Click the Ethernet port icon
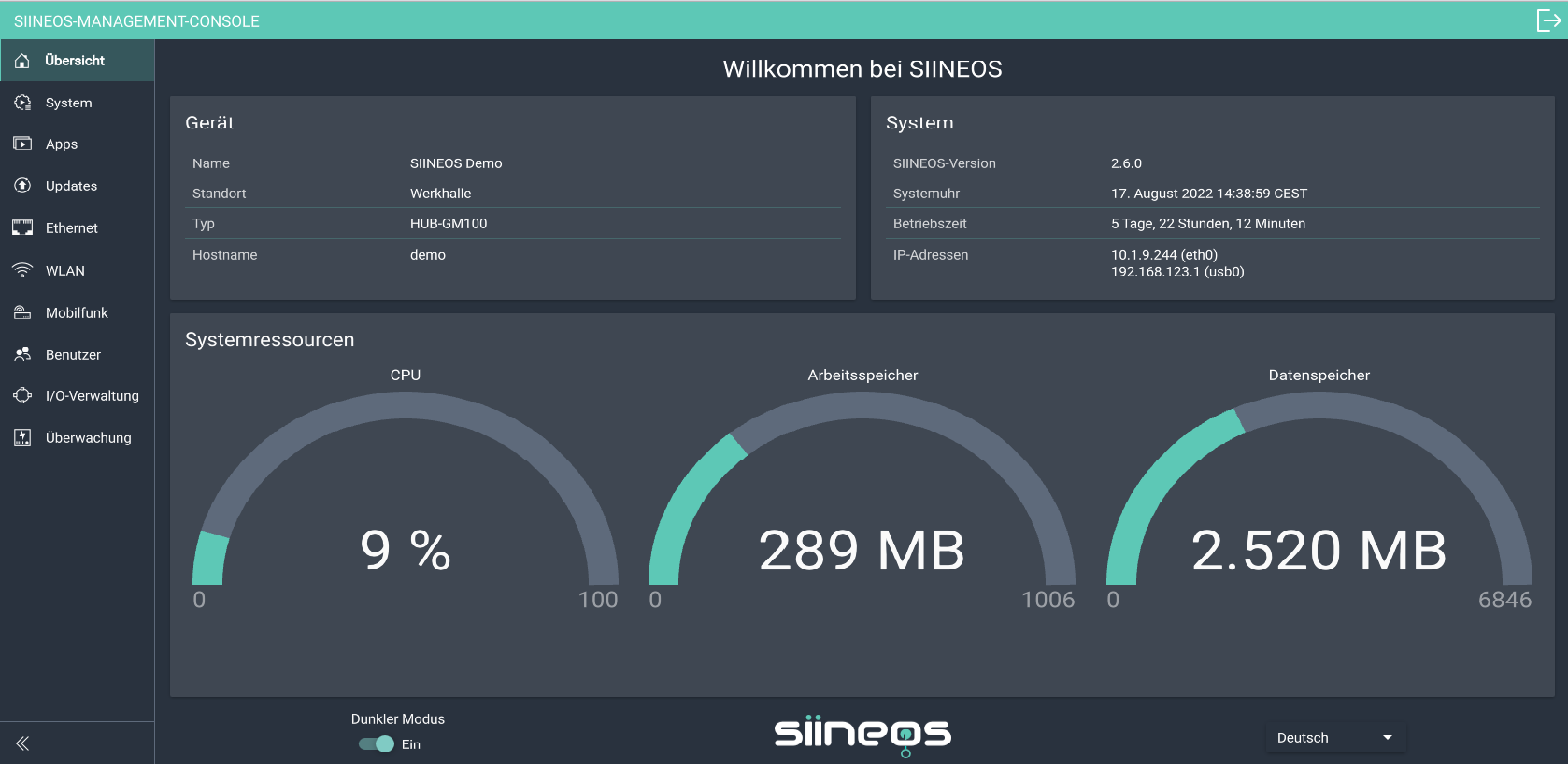Viewport: 1568px width, 764px height. (22, 228)
